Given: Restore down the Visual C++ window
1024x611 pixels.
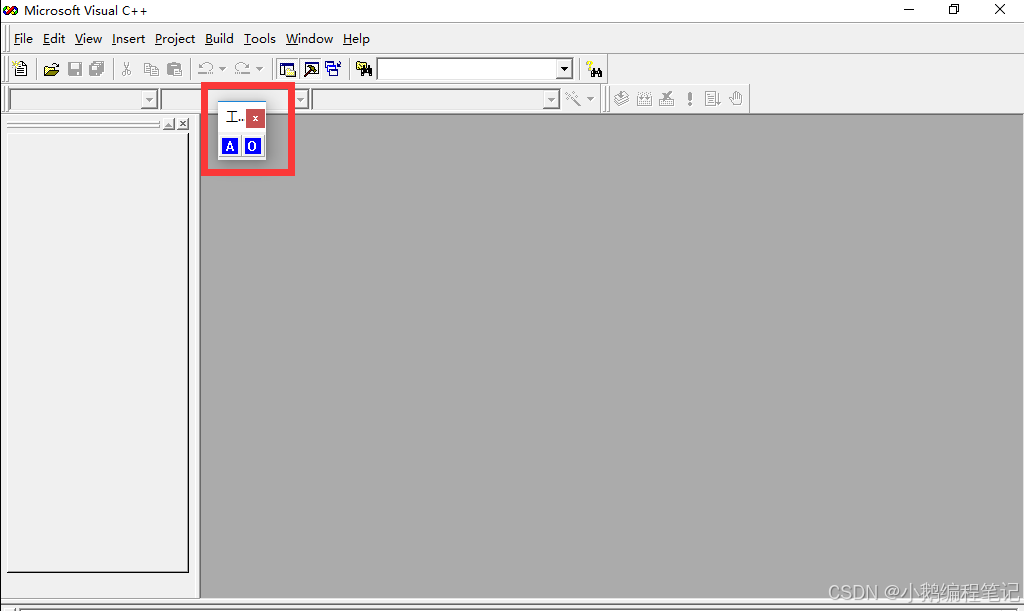Looking at the screenshot, I should tap(954, 10).
